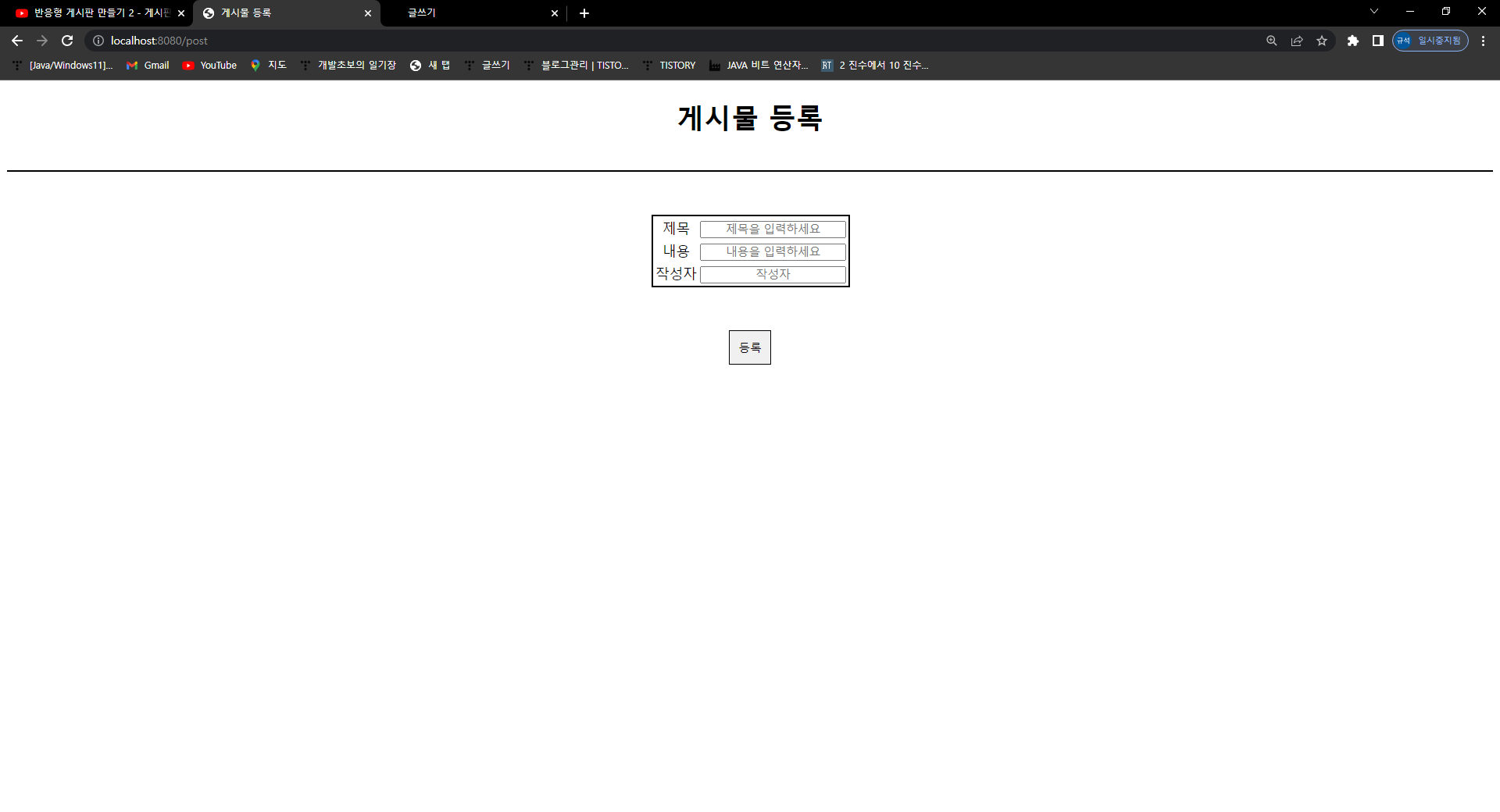This screenshot has height=812, width=1500.
Task: Close the 글쓰기 tab
Action: (555, 13)
